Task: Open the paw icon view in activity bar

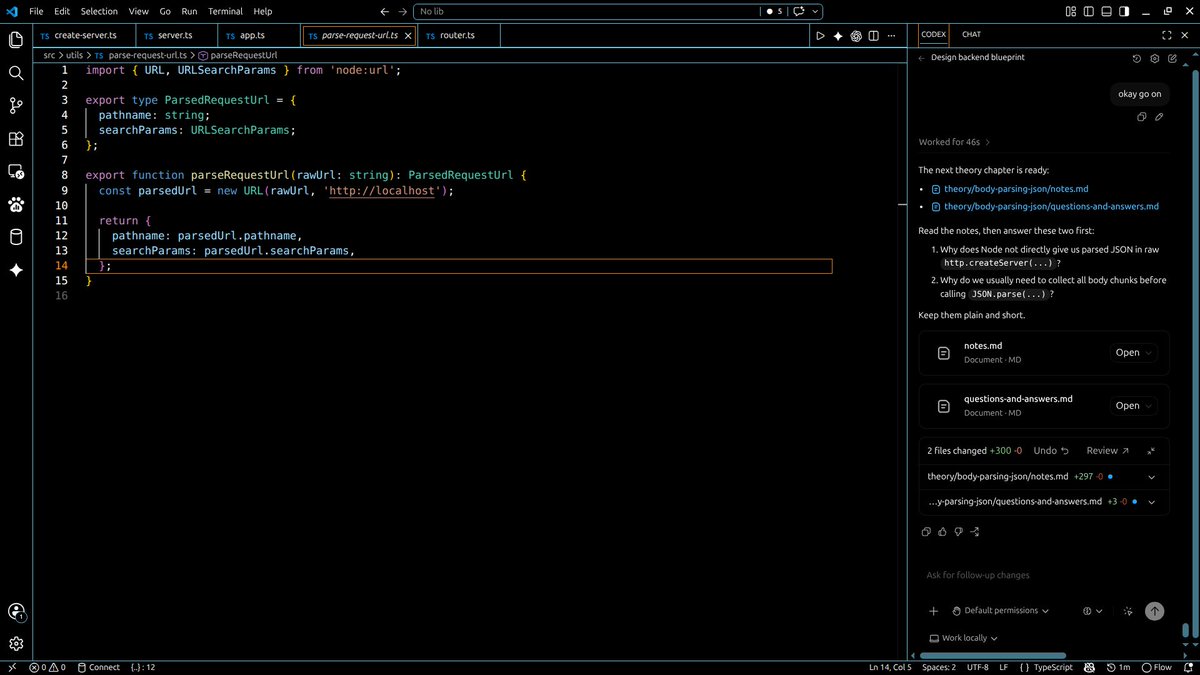Action: coord(16,205)
